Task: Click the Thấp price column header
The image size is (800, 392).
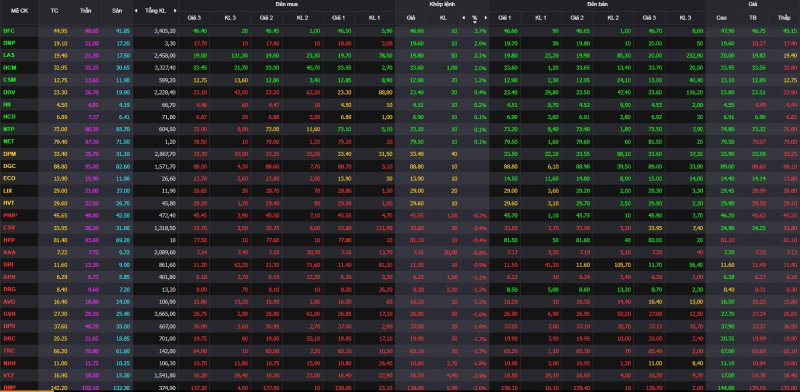Action: pyautogui.click(x=784, y=17)
